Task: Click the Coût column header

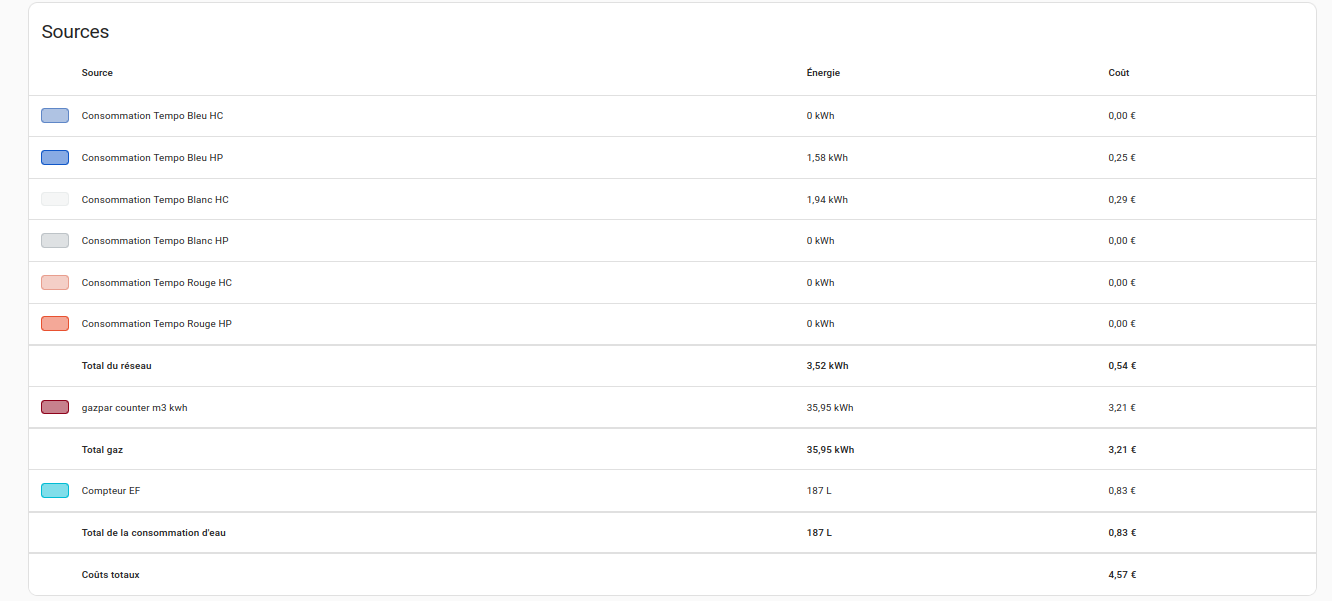Action: (1119, 73)
